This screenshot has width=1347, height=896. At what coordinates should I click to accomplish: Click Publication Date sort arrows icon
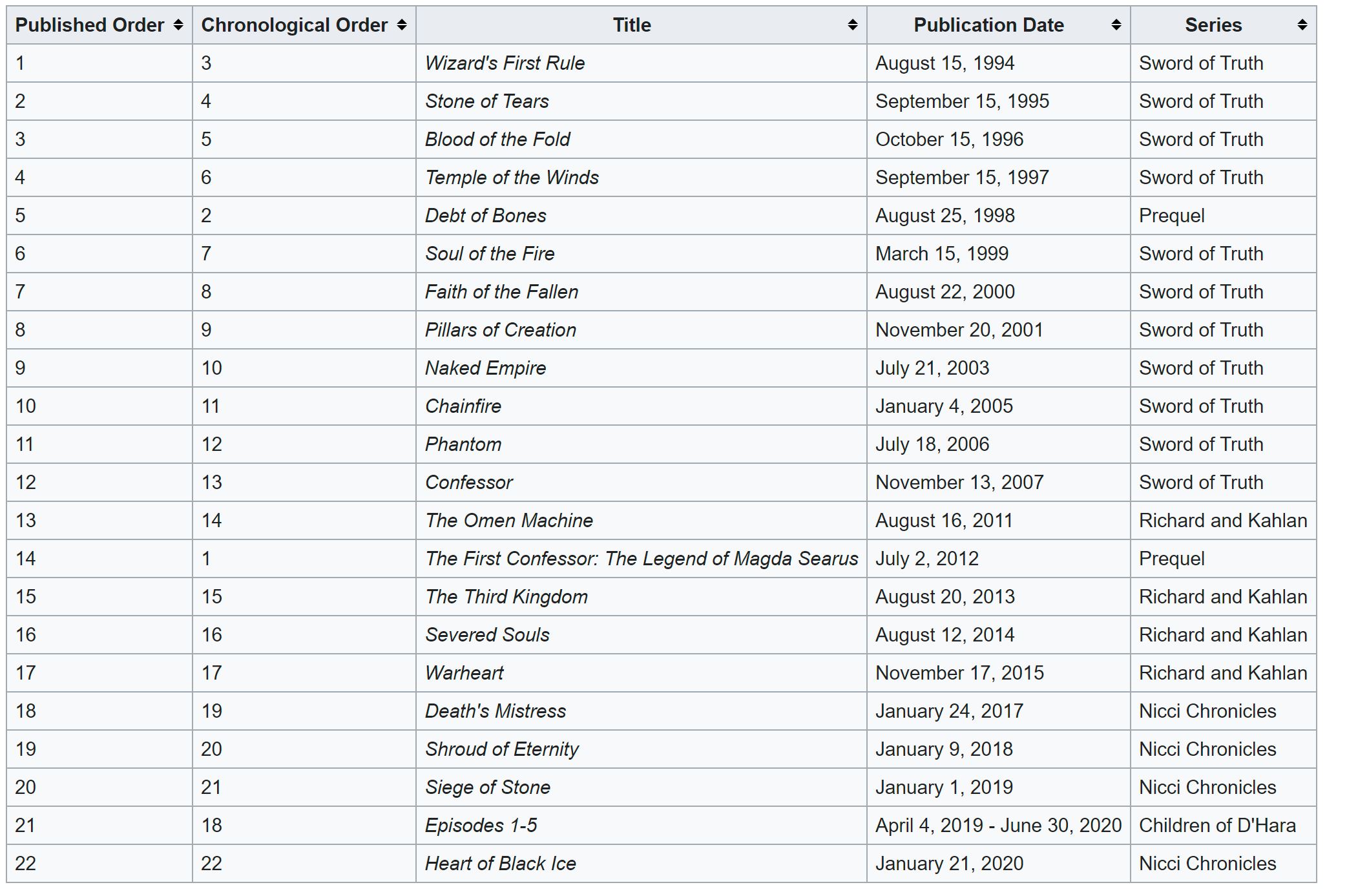pyautogui.click(x=1116, y=25)
